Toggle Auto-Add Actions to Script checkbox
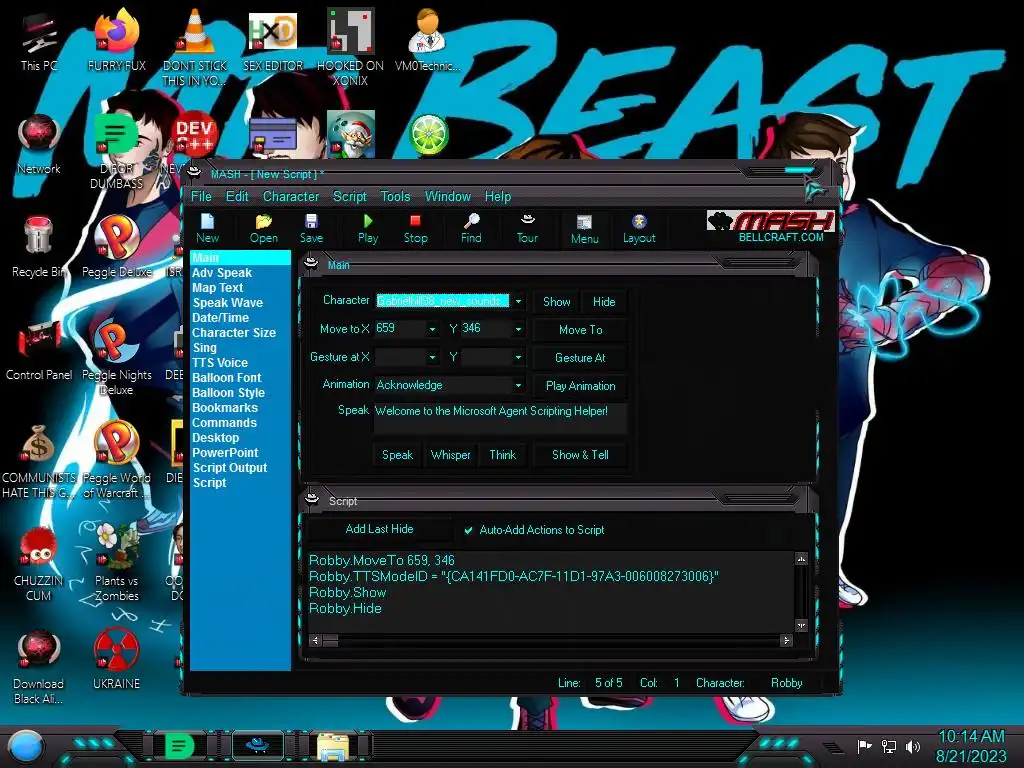The width and height of the screenshot is (1024, 768). [x=468, y=530]
